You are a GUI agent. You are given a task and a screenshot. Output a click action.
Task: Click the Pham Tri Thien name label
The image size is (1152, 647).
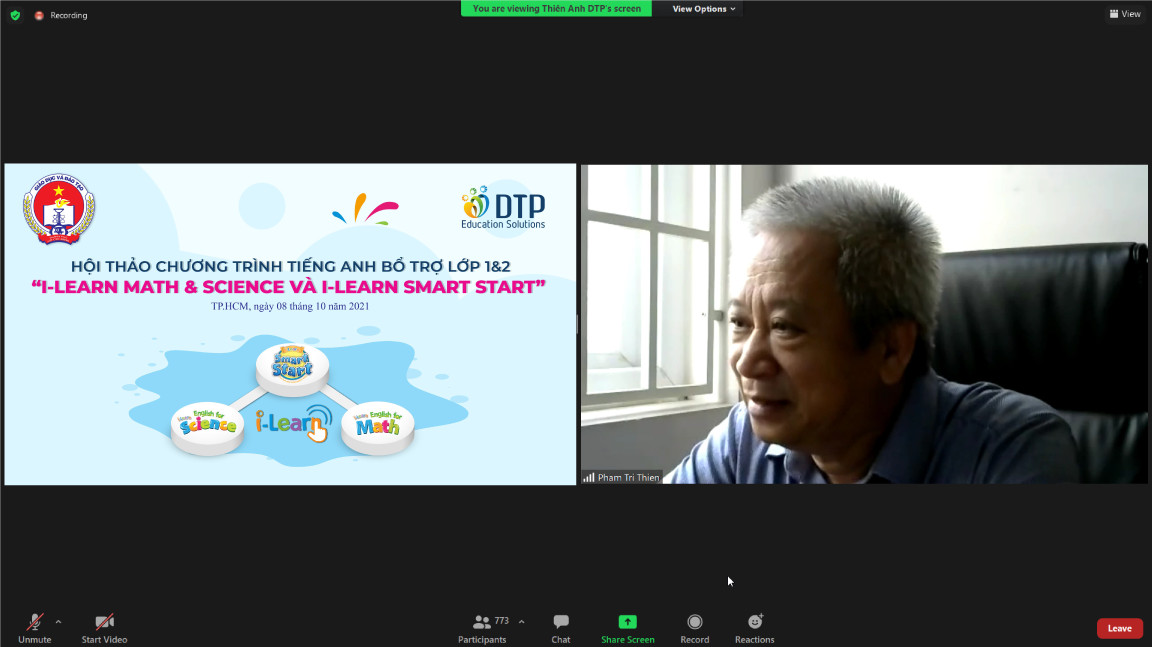point(628,477)
